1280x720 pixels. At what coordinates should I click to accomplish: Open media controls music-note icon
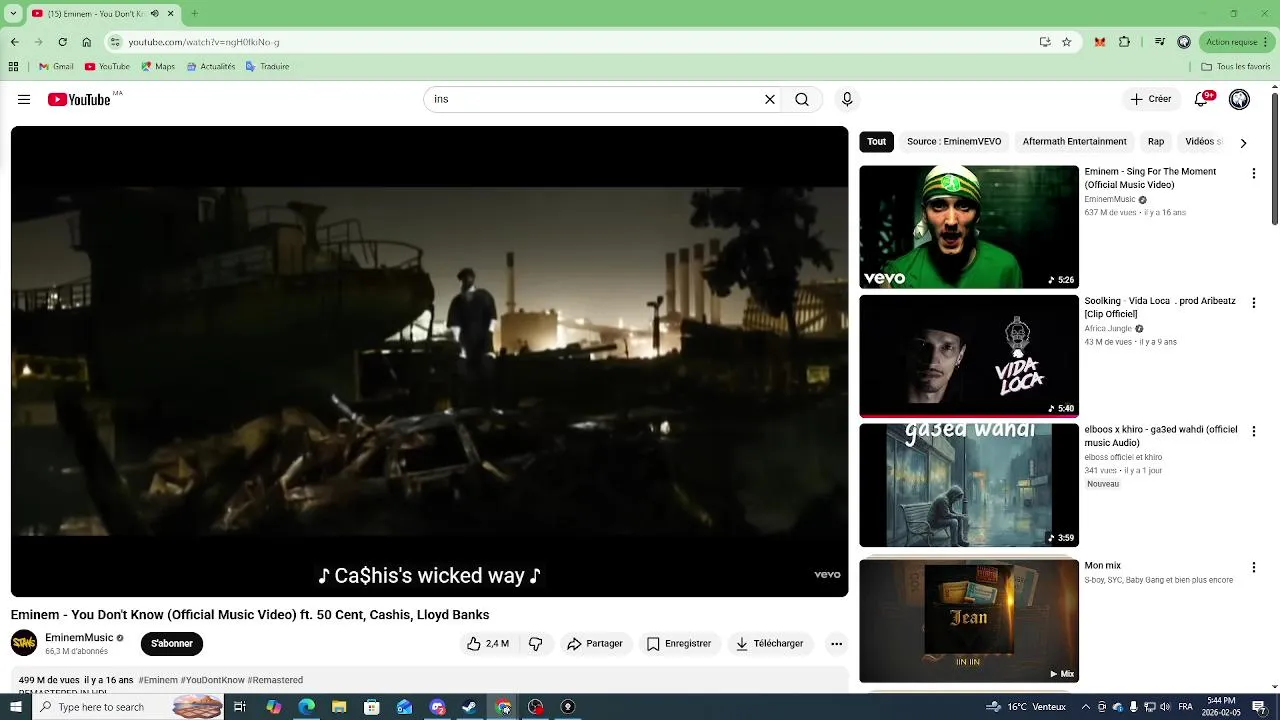1160,42
